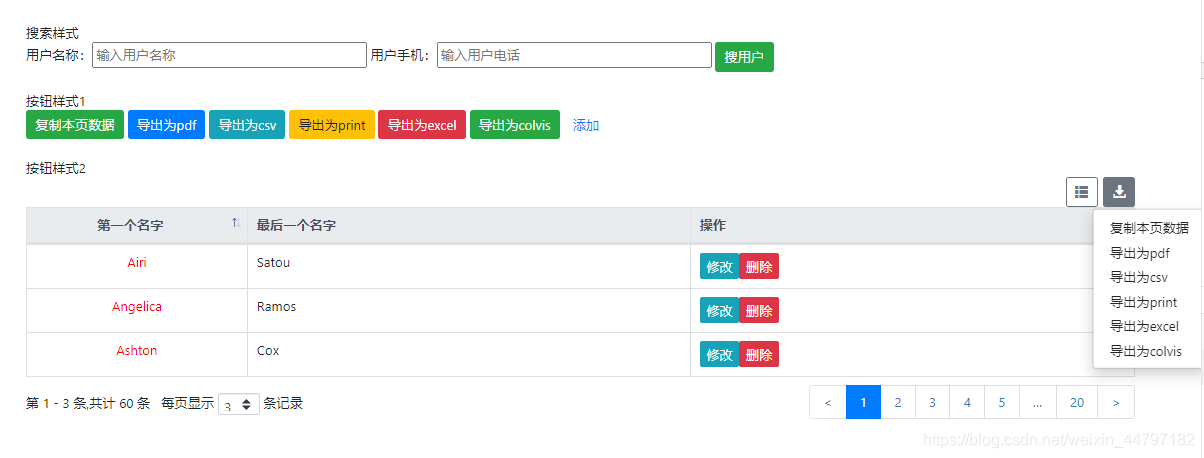Select page 2 in pagination

point(898,402)
